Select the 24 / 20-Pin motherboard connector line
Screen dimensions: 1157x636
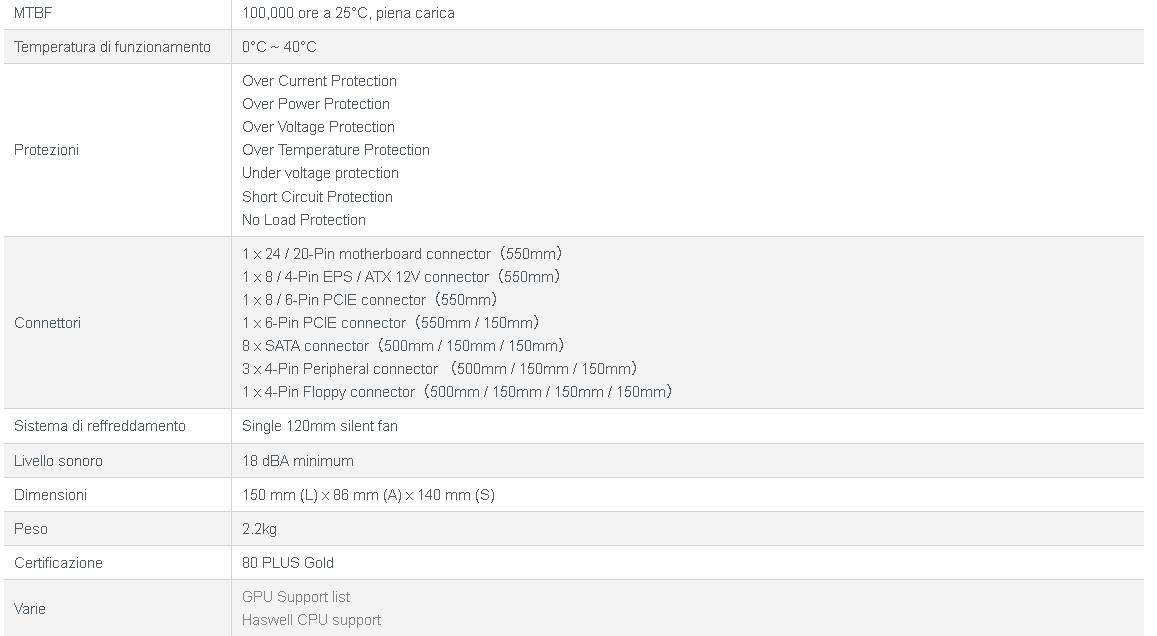[x=402, y=254]
